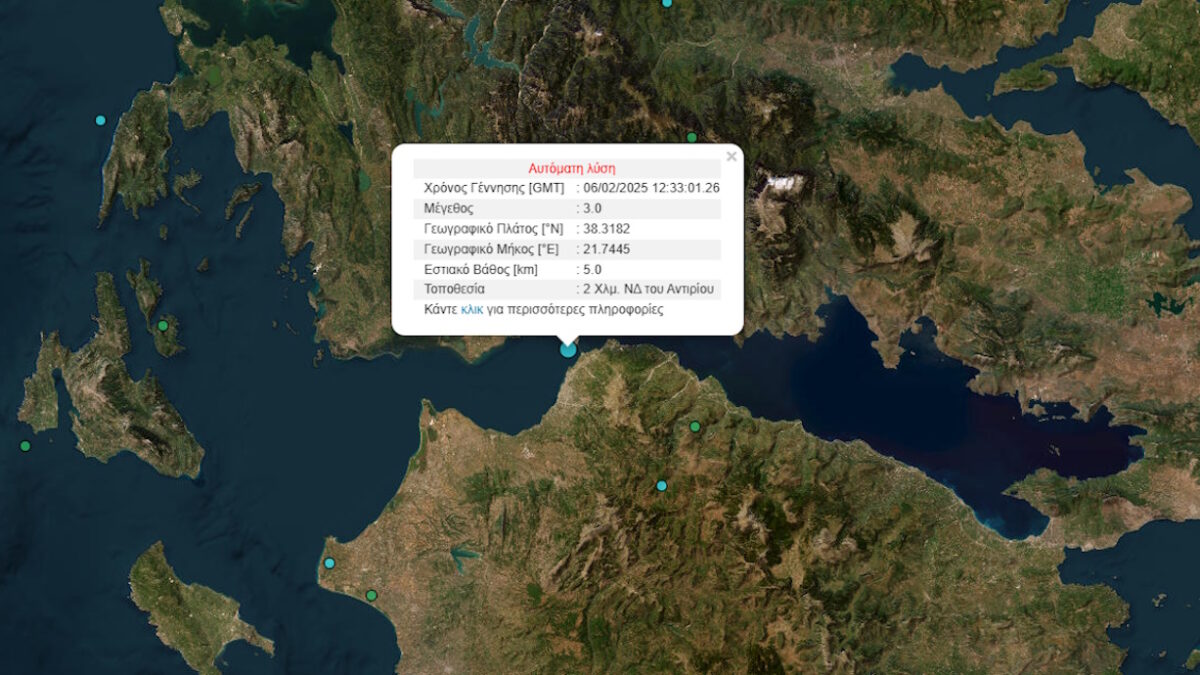The image size is (1200, 675).
Task: Select the large cyan epicenter marker below the popup
Action: [x=568, y=349]
